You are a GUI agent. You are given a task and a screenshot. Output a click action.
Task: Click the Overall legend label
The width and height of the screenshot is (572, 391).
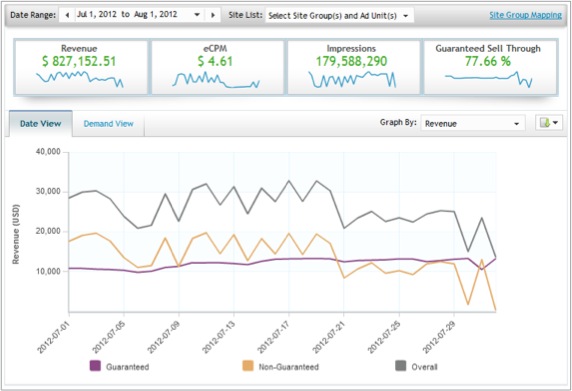425,367
